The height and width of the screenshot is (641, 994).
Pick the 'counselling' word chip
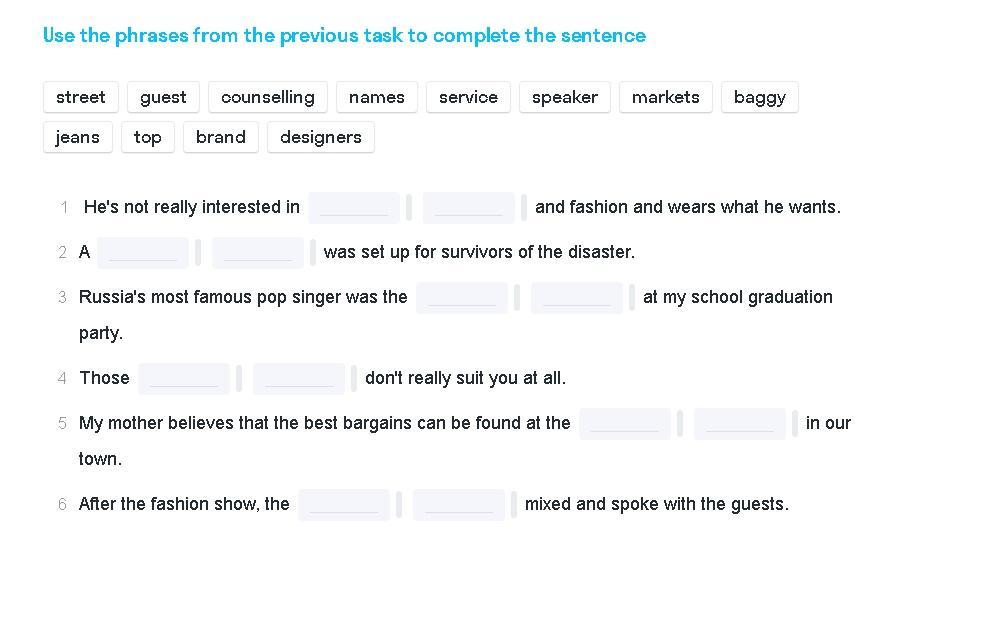point(268,97)
